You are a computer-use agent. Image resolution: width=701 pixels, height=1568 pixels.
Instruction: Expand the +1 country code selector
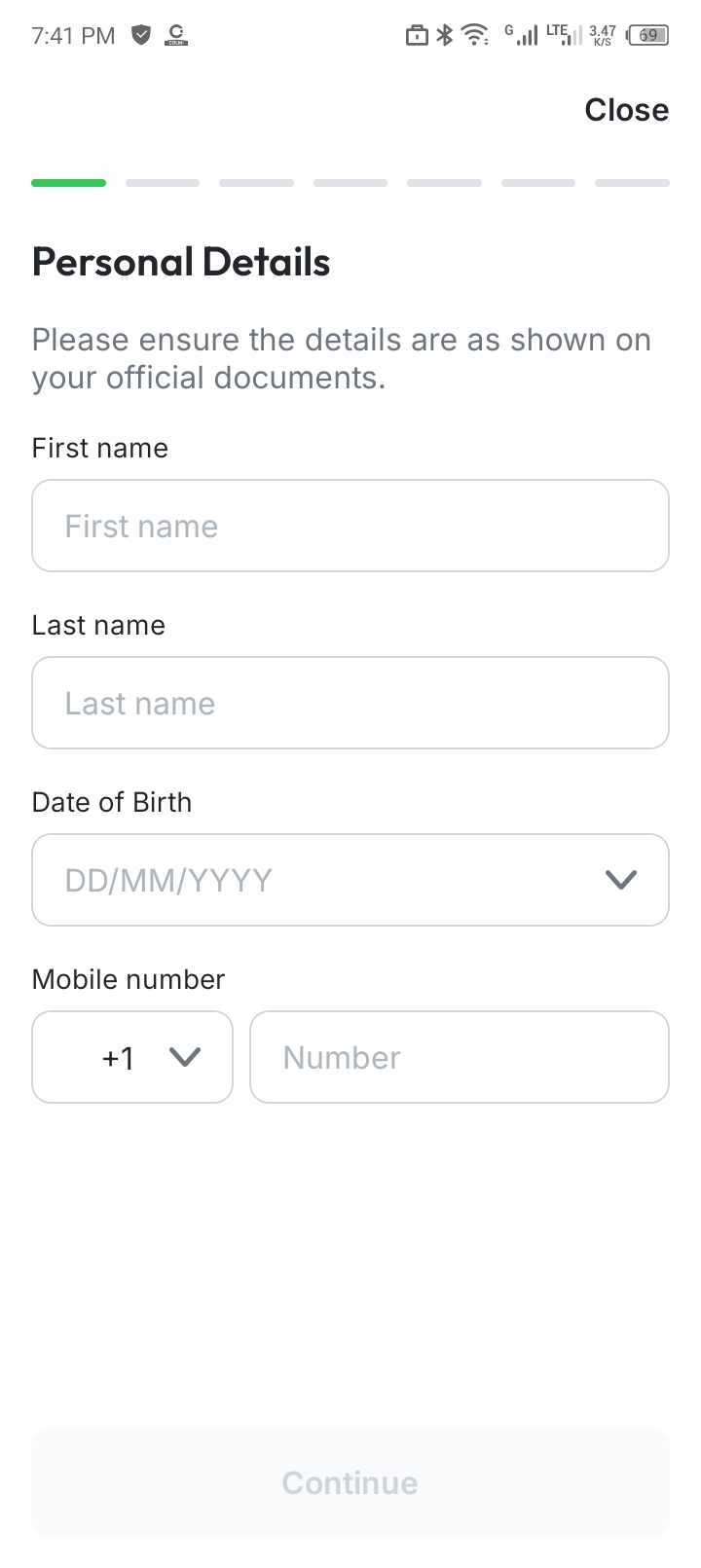point(132,1057)
